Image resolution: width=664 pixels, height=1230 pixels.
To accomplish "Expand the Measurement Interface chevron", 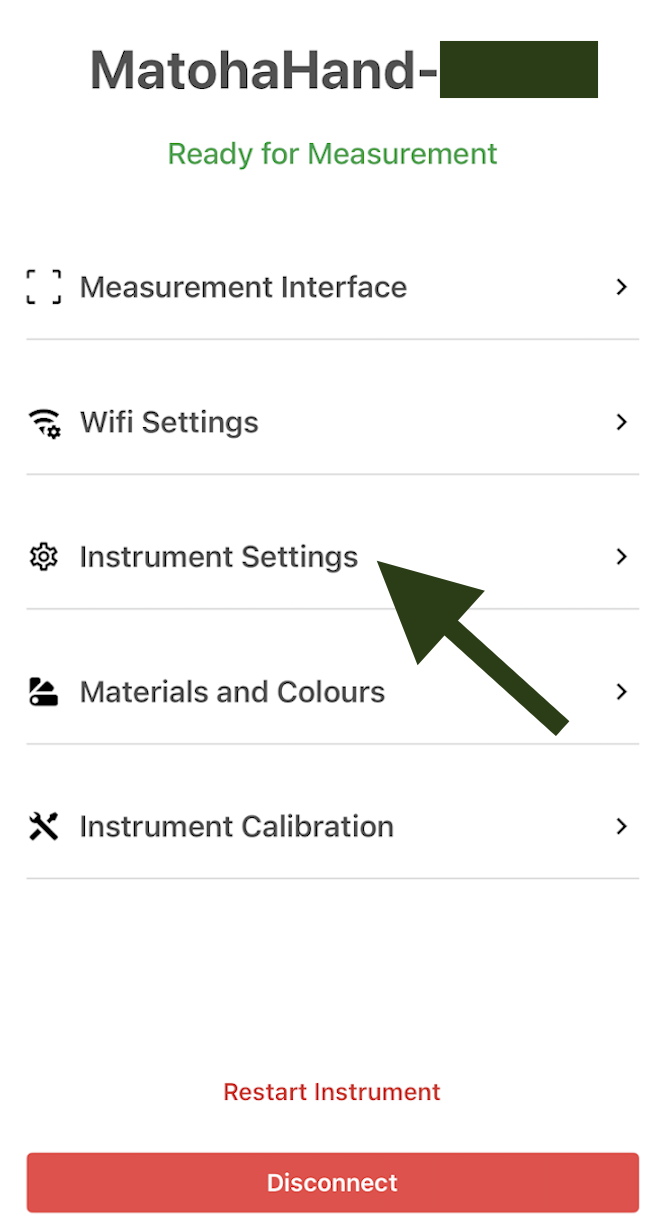I will [x=621, y=287].
